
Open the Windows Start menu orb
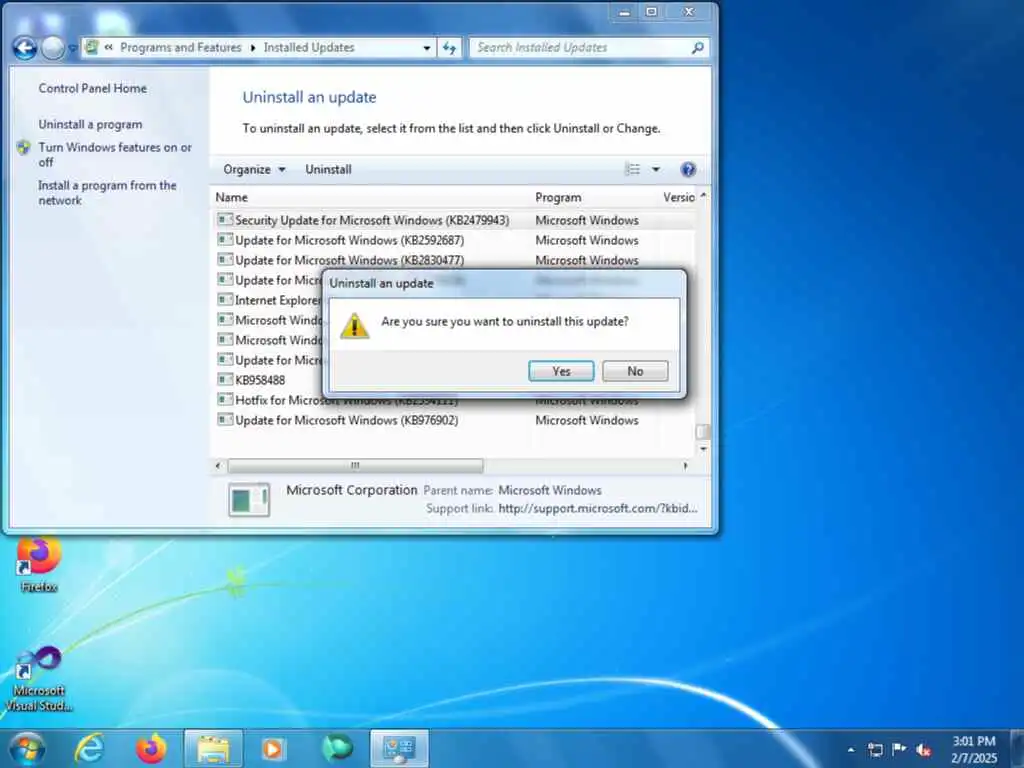pyautogui.click(x=27, y=748)
